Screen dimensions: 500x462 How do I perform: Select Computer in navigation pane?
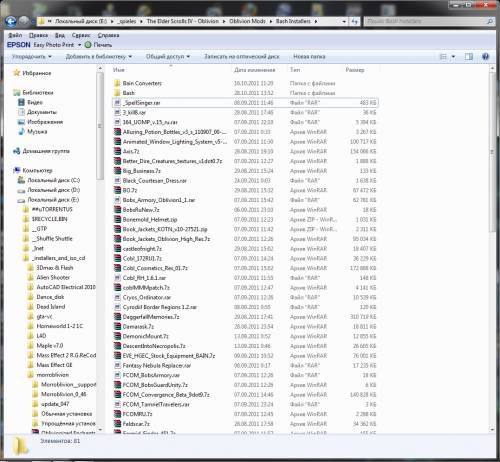click(x=37, y=170)
